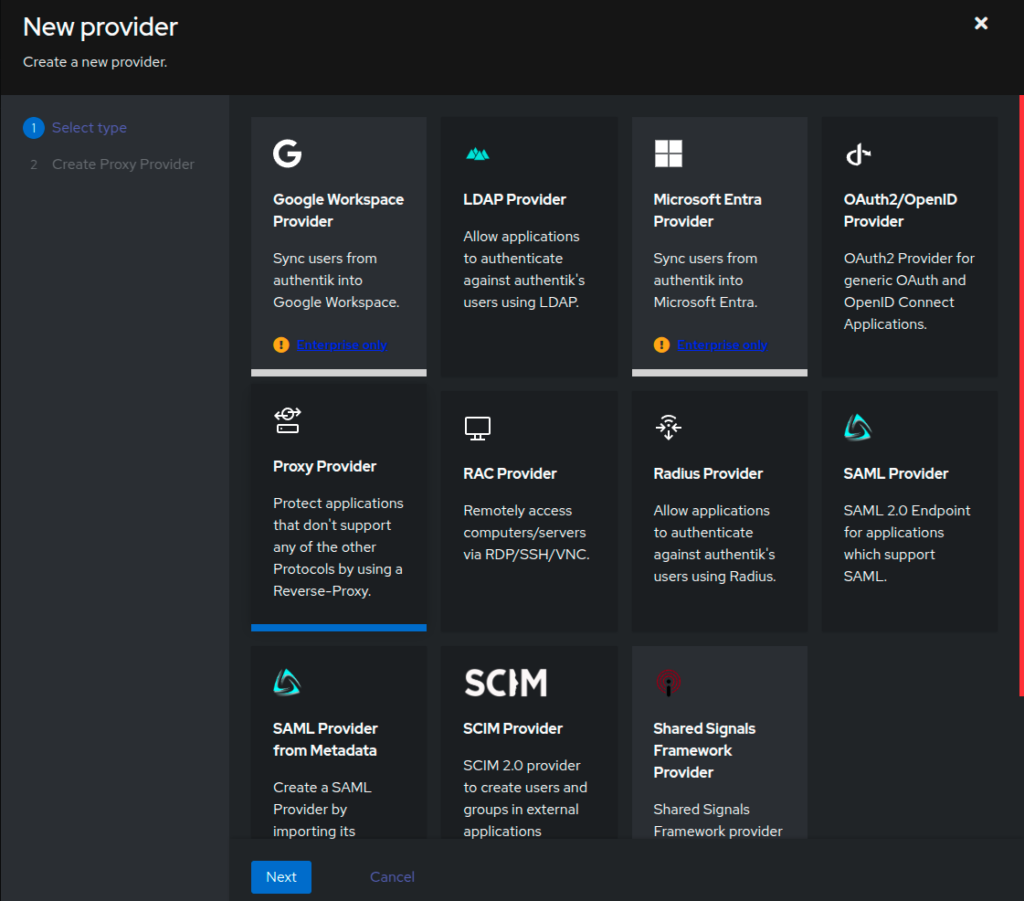Click the OAuth2/OpenID Provider logo icon
1024x901 pixels.
(858, 155)
